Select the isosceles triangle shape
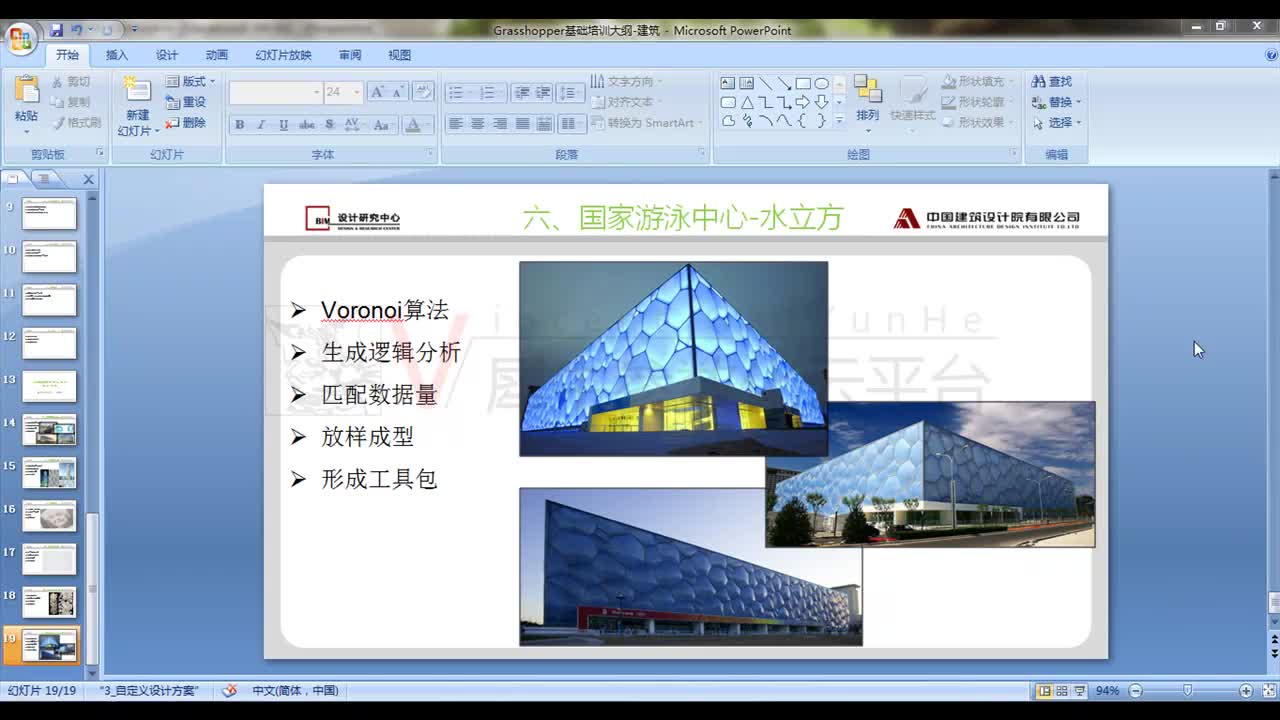 click(x=747, y=102)
